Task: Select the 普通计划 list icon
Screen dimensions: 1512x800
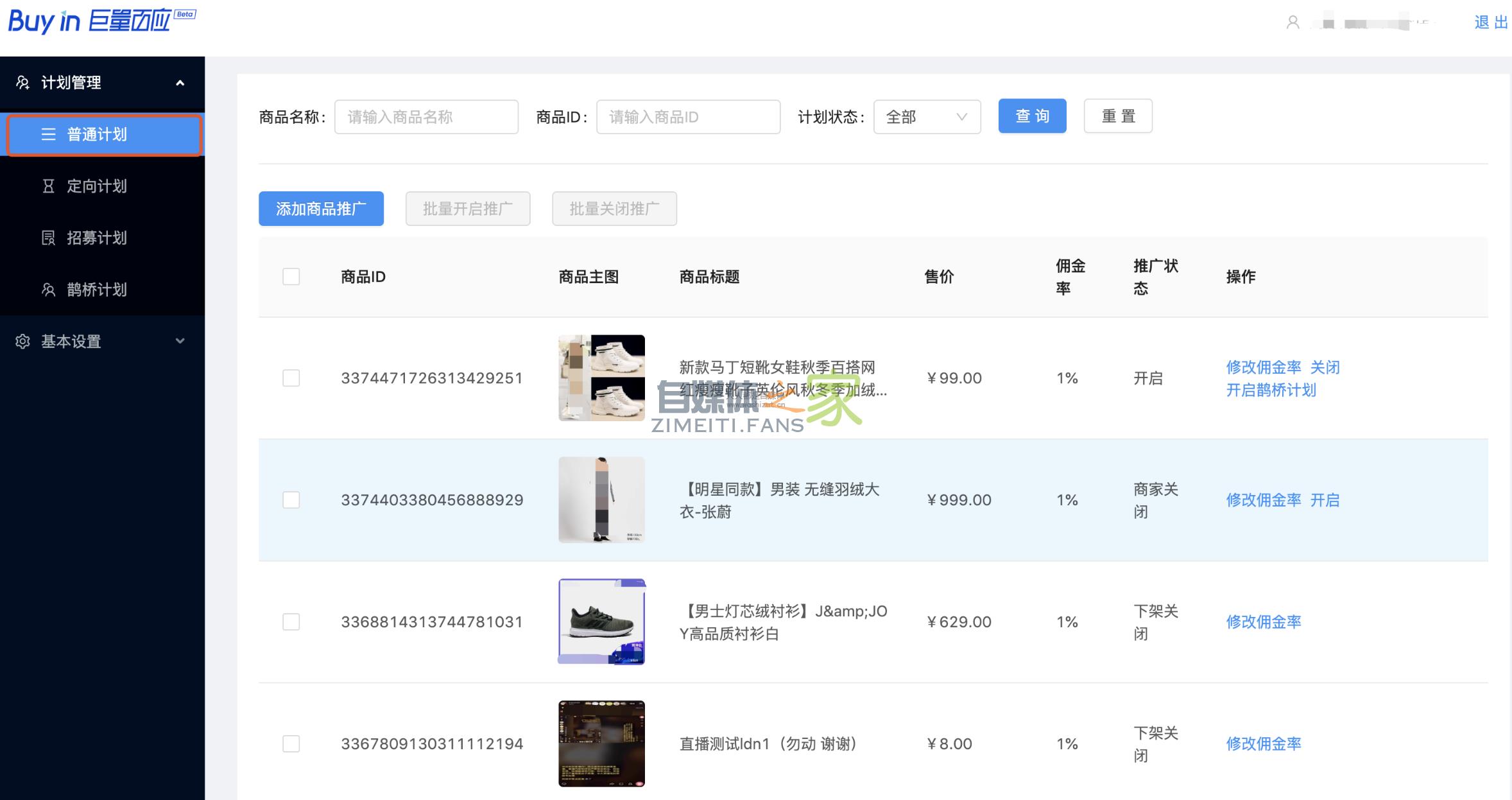Action: pos(49,135)
